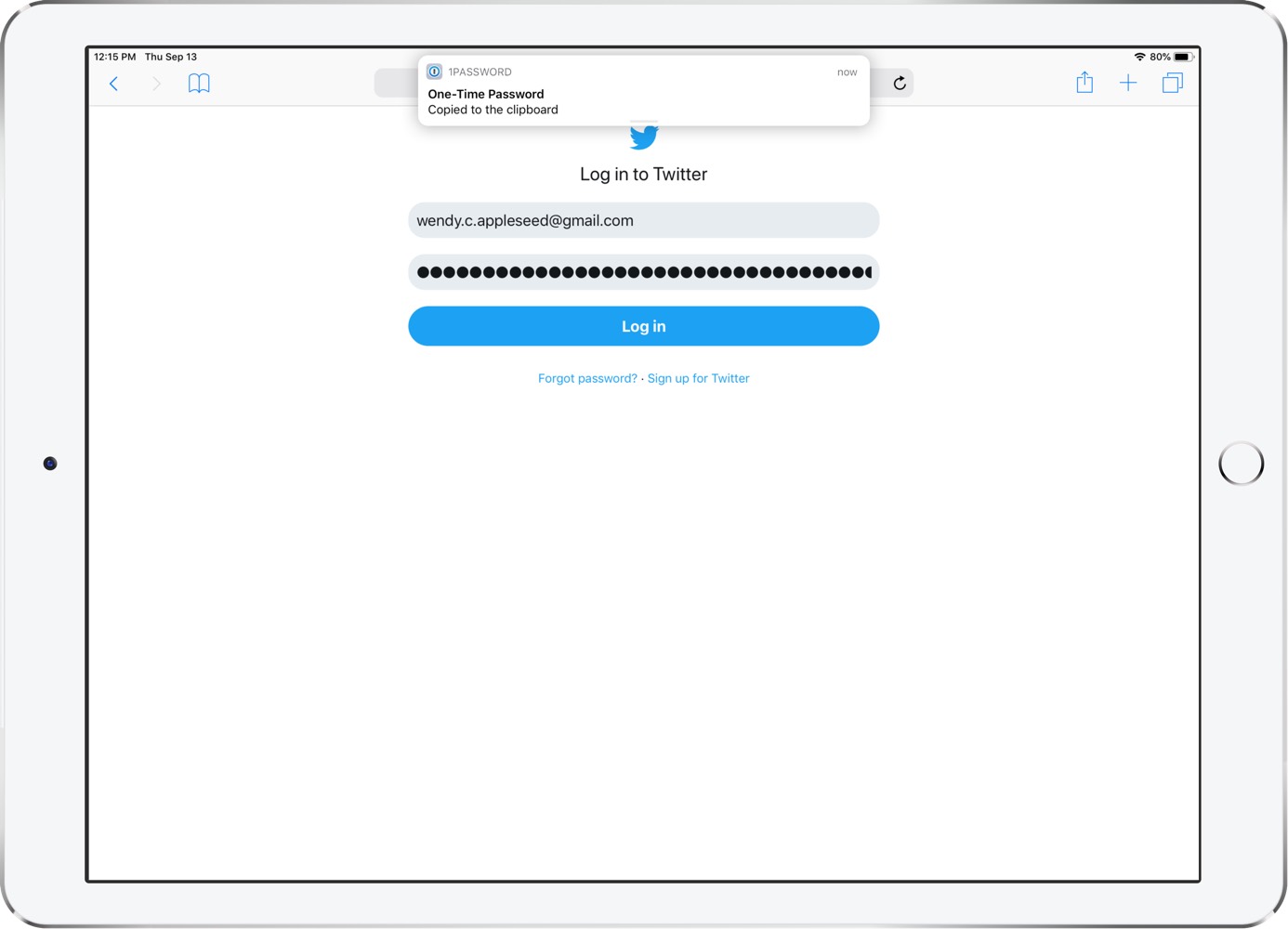
Task: Click the Log in button
Action: click(x=644, y=326)
